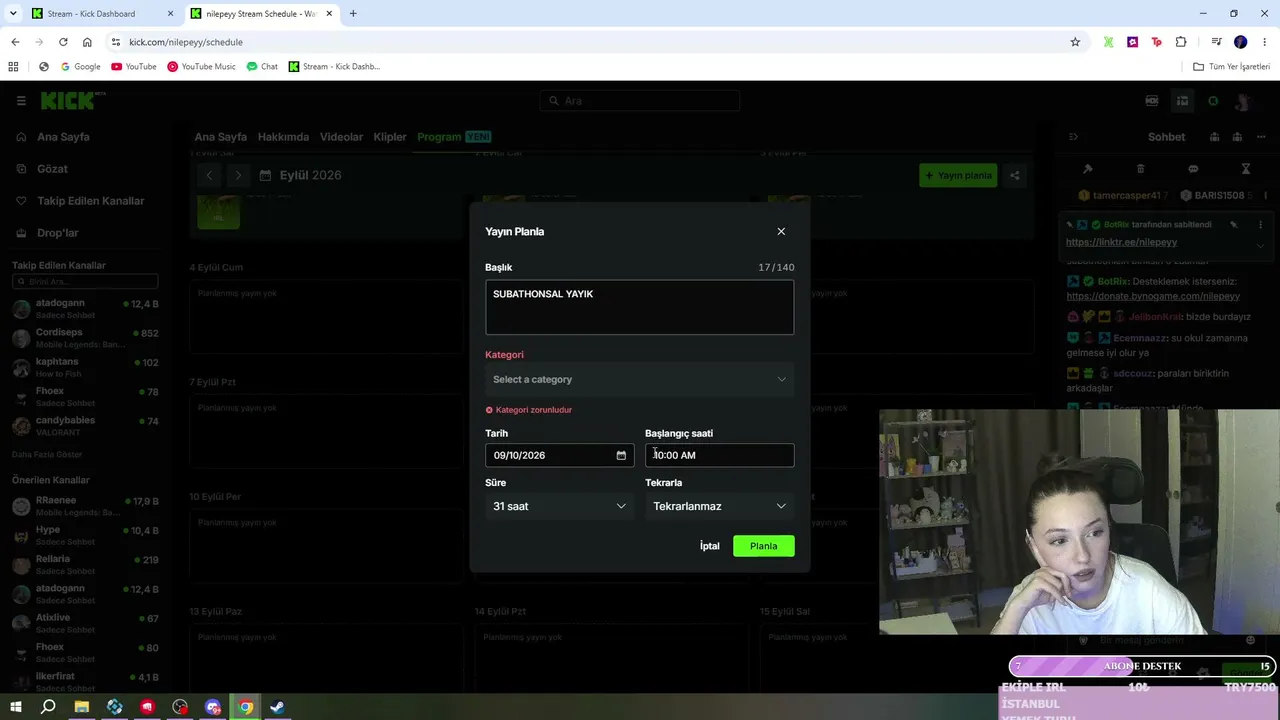Go back in the browser
Screen dimensions: 1280x720
(x=15, y=42)
